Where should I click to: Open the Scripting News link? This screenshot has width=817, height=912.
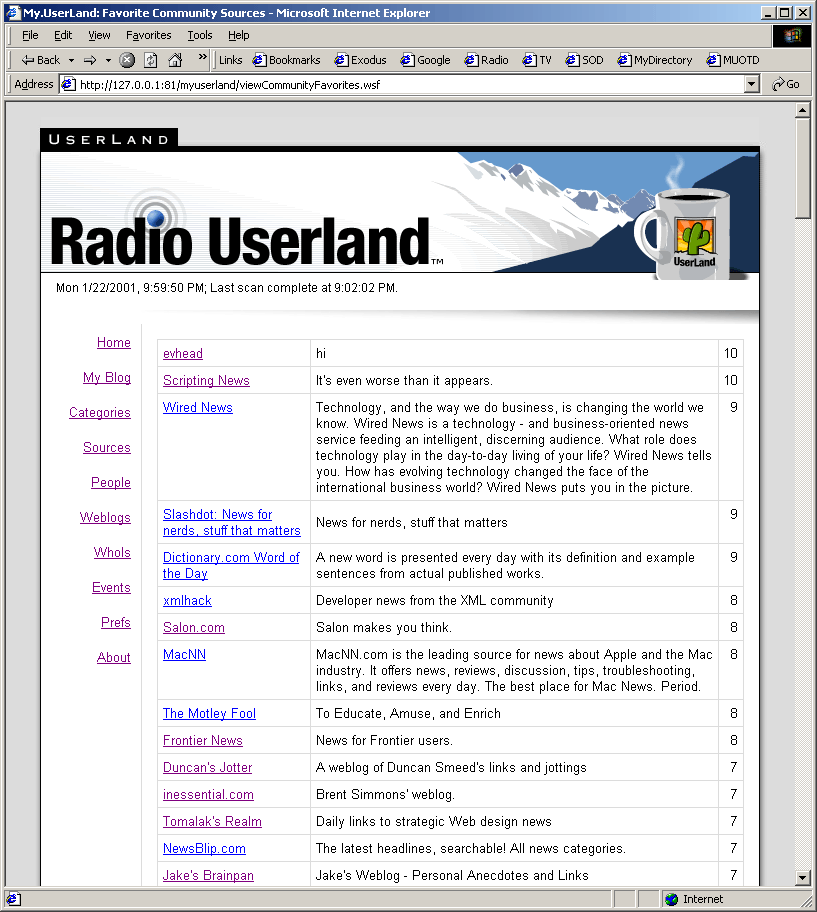pos(206,380)
